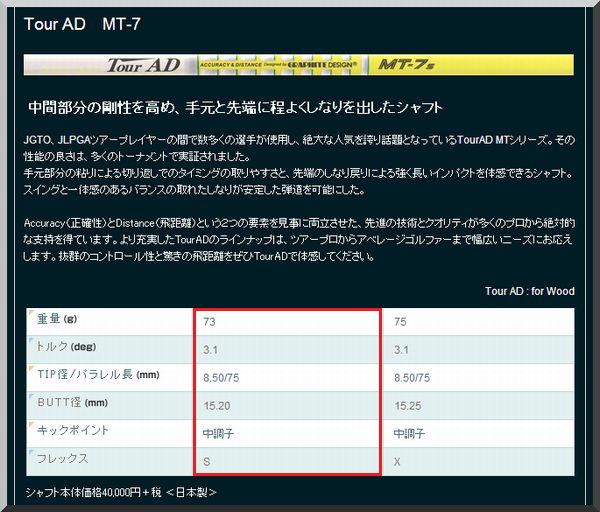Click the flex value X
The width and height of the screenshot is (600, 512).
point(397,462)
